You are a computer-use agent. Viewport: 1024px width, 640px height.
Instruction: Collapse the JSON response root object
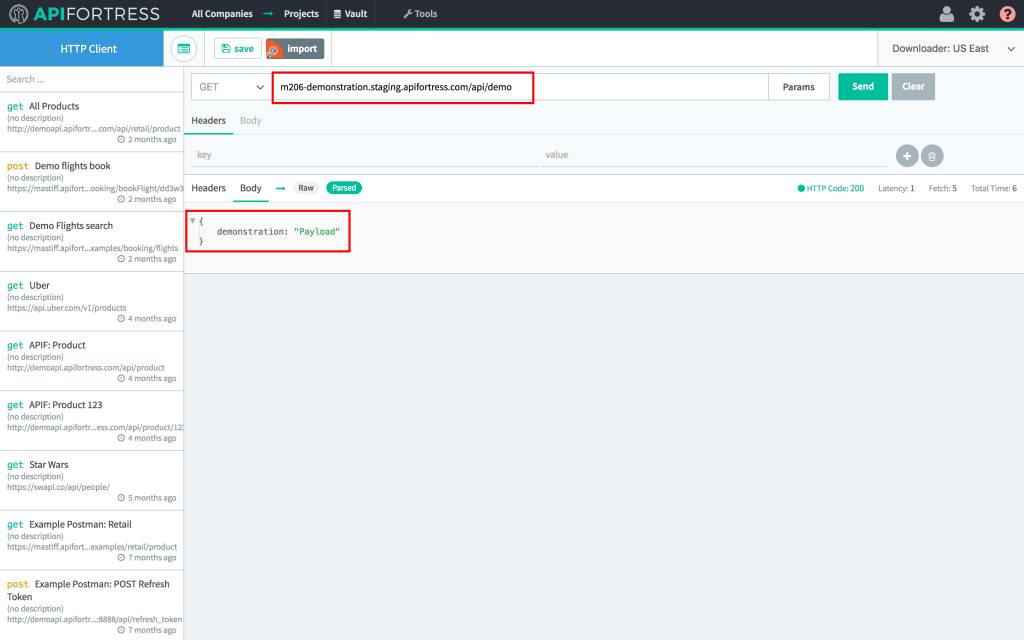[192, 220]
